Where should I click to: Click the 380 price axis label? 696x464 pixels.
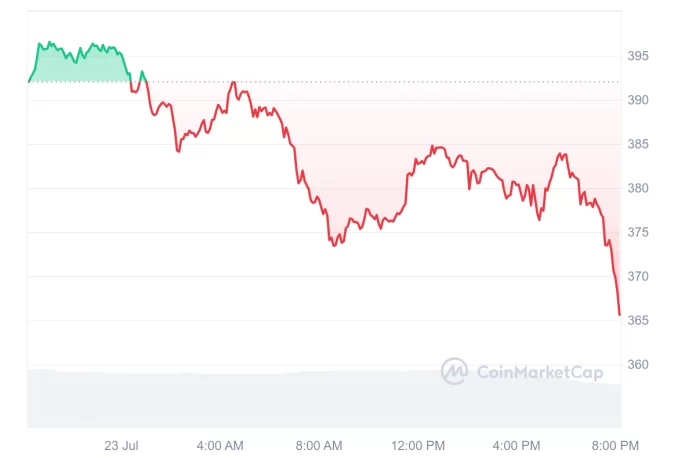point(638,188)
